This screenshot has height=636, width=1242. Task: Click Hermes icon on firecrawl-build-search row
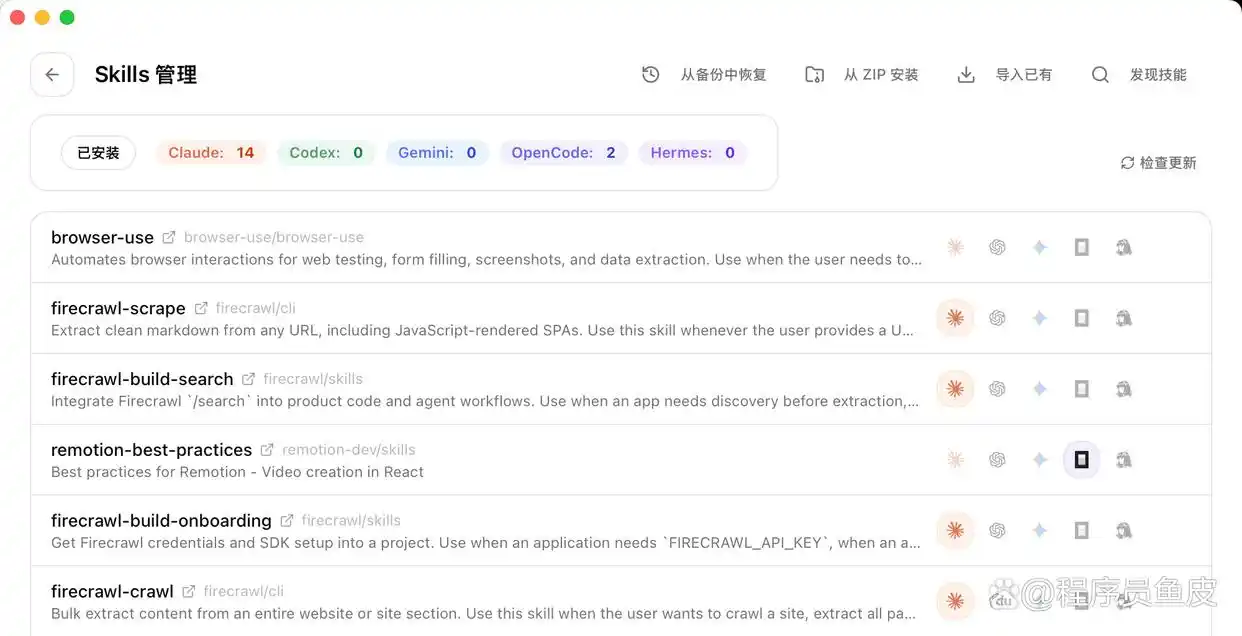click(1123, 389)
